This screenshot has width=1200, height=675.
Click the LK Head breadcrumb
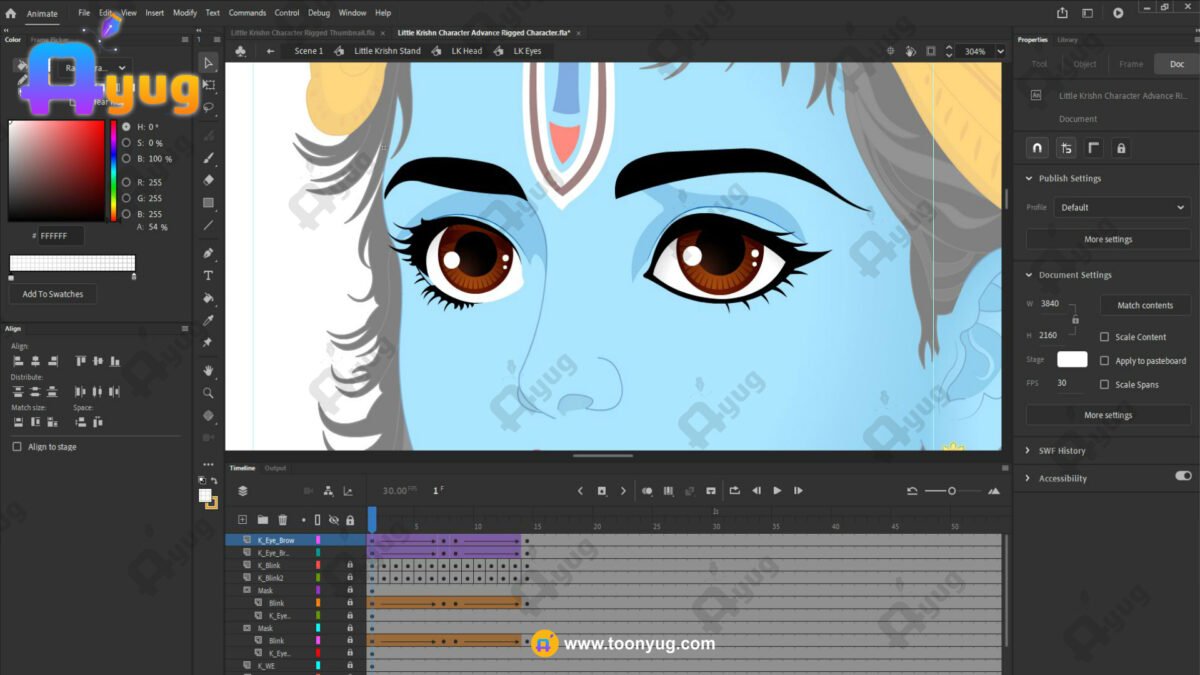[x=466, y=51]
